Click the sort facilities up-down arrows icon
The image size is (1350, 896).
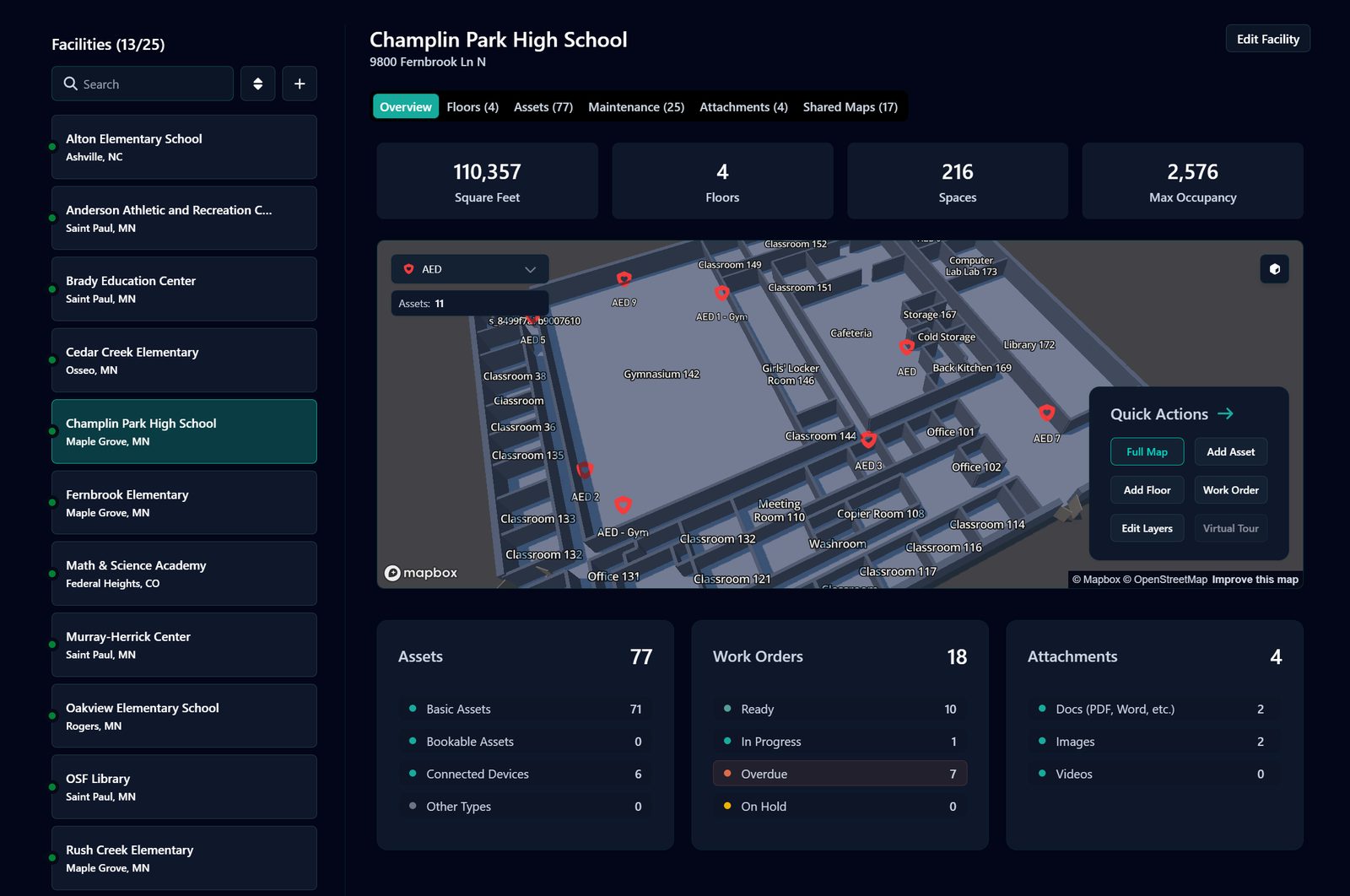(x=257, y=84)
